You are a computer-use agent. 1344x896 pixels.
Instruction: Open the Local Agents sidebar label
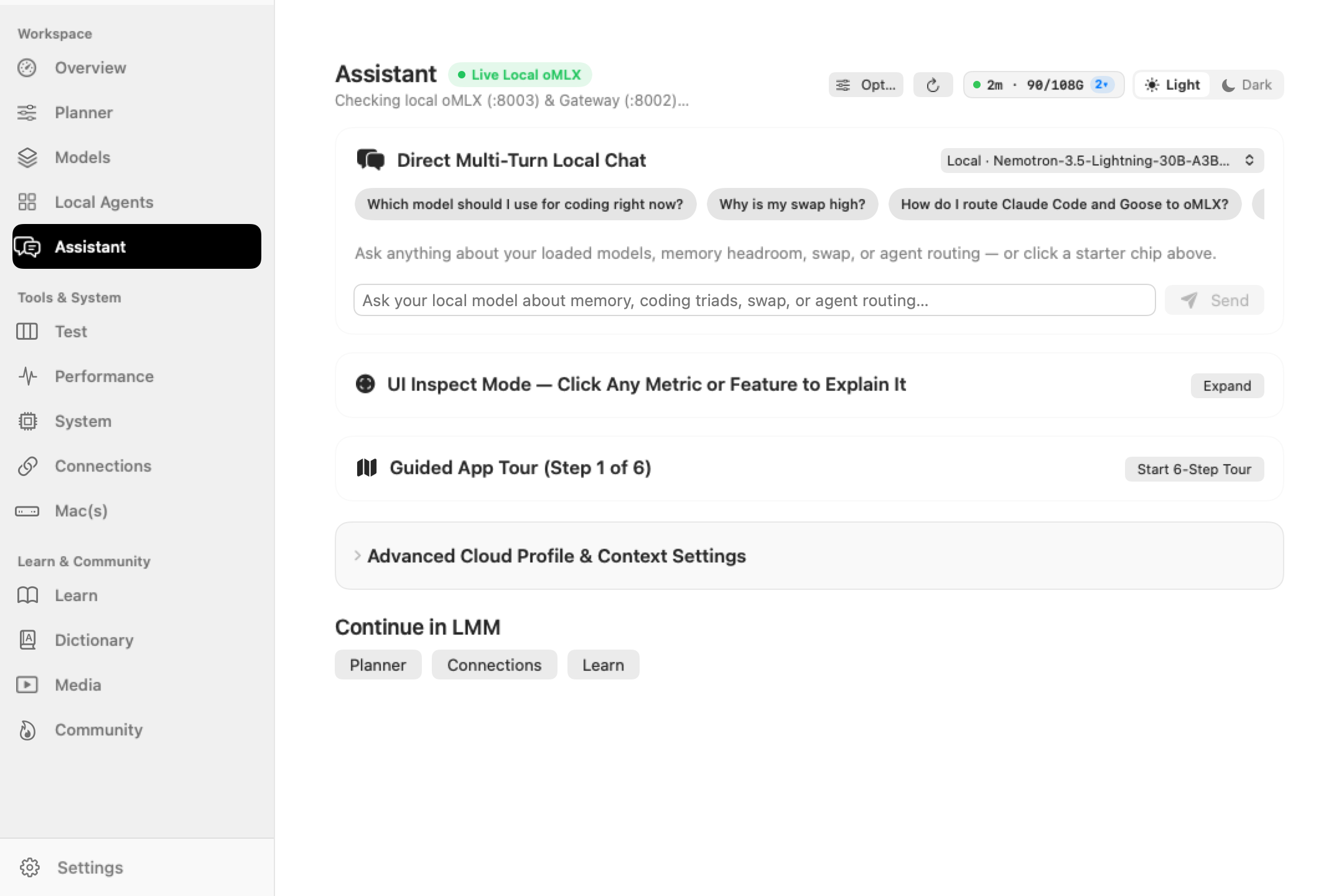click(x=104, y=202)
